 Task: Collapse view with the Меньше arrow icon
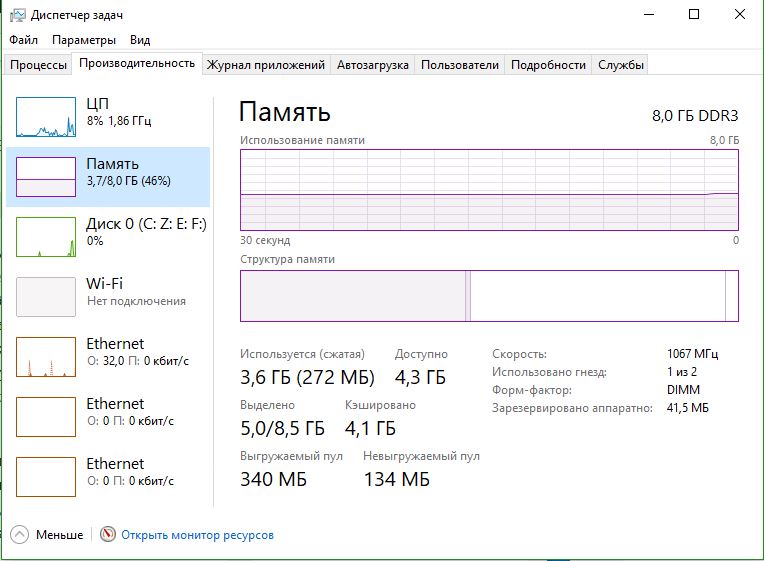19,535
